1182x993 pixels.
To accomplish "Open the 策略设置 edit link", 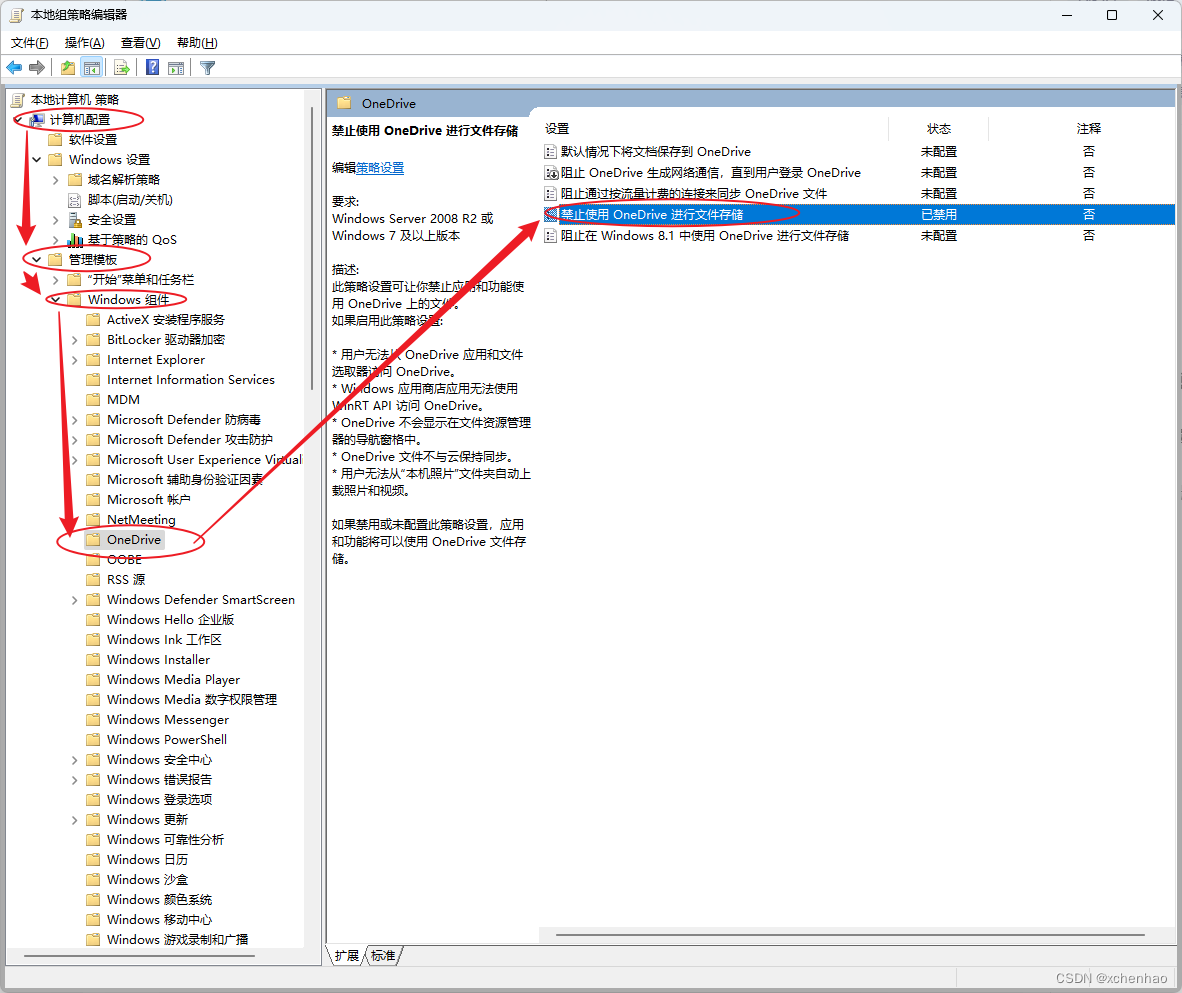I will click(x=380, y=168).
